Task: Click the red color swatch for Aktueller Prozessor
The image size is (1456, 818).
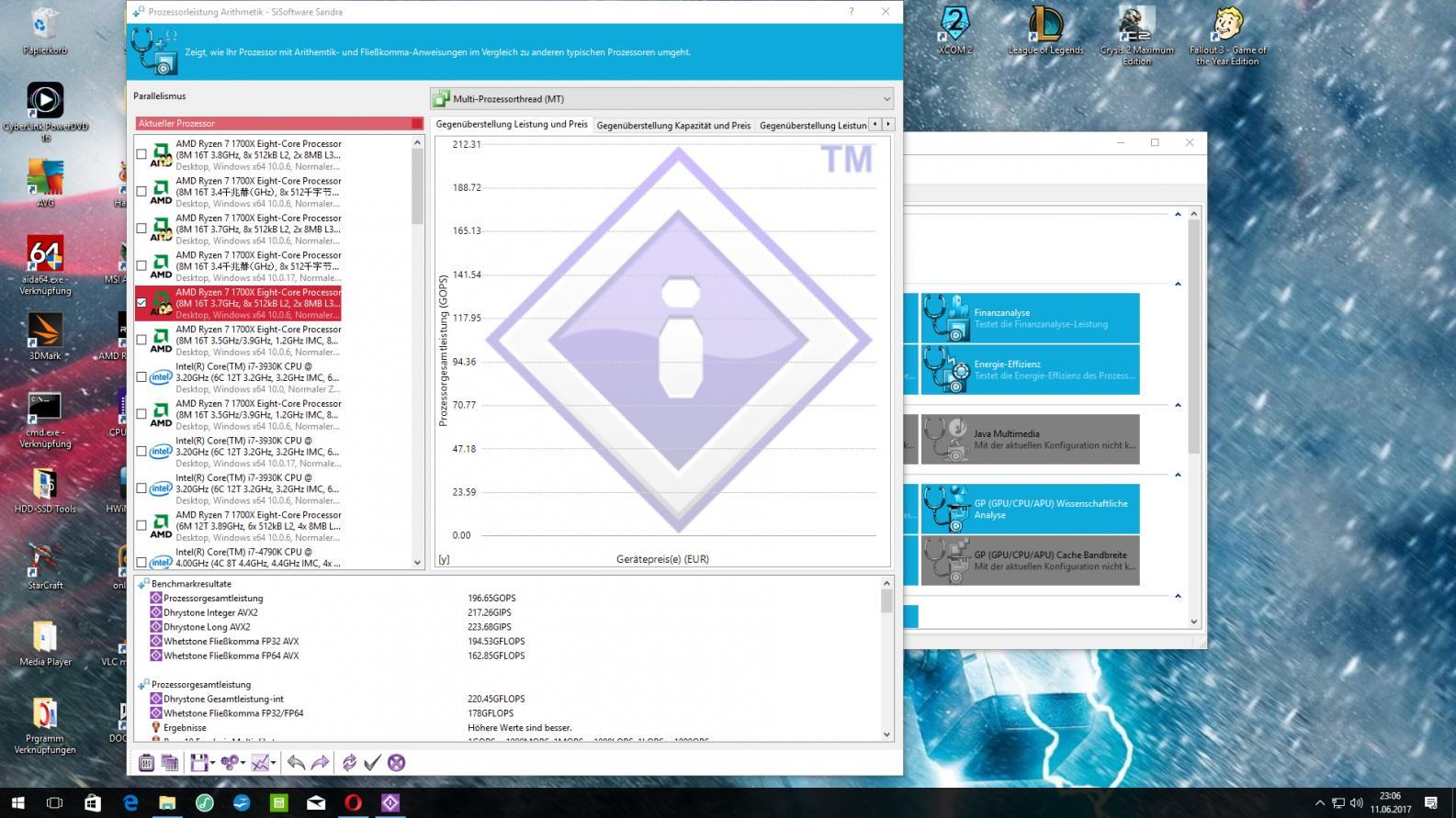Action: (417, 123)
